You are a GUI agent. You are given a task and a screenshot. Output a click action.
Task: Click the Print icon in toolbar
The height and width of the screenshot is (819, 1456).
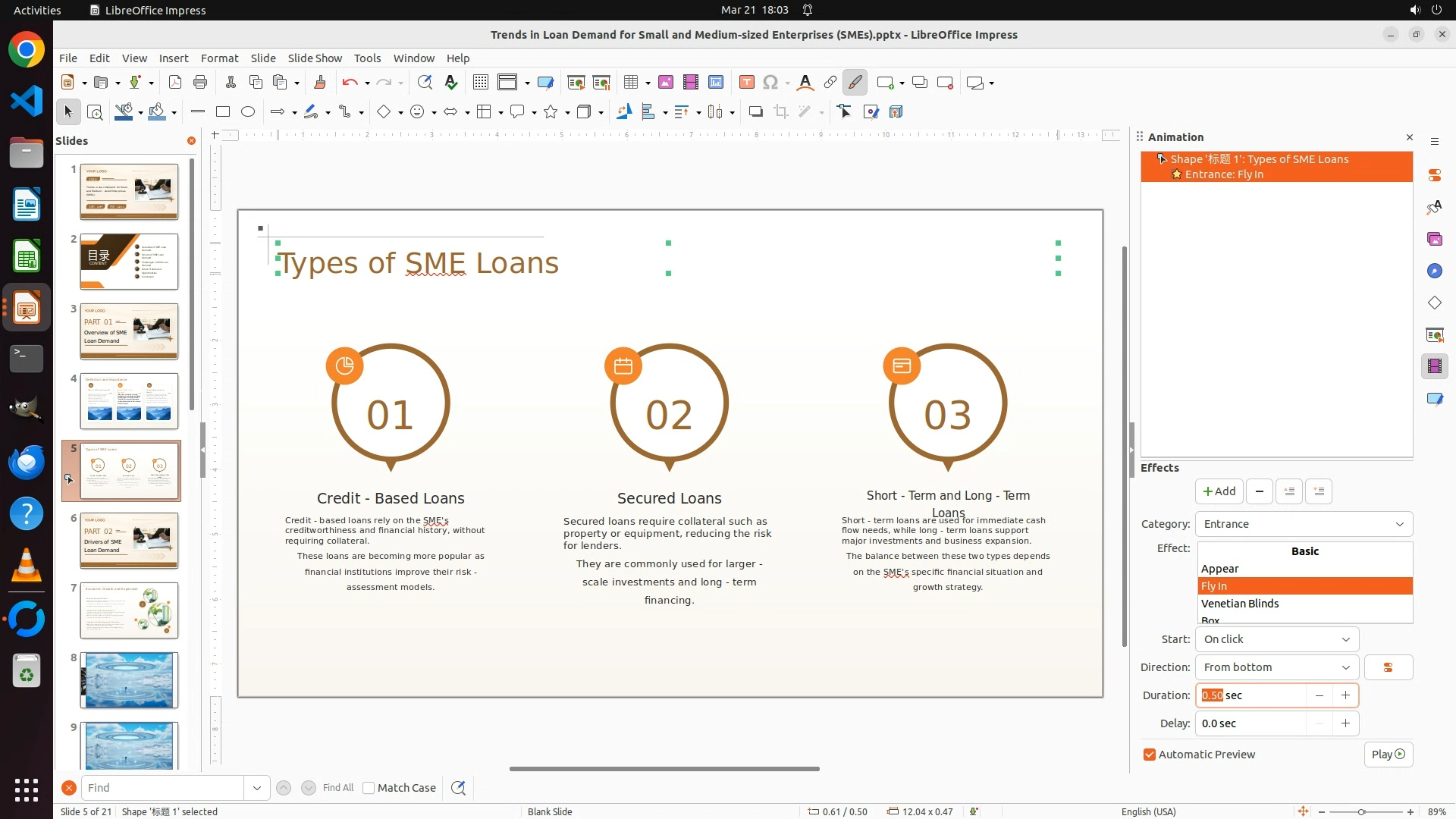(200, 83)
